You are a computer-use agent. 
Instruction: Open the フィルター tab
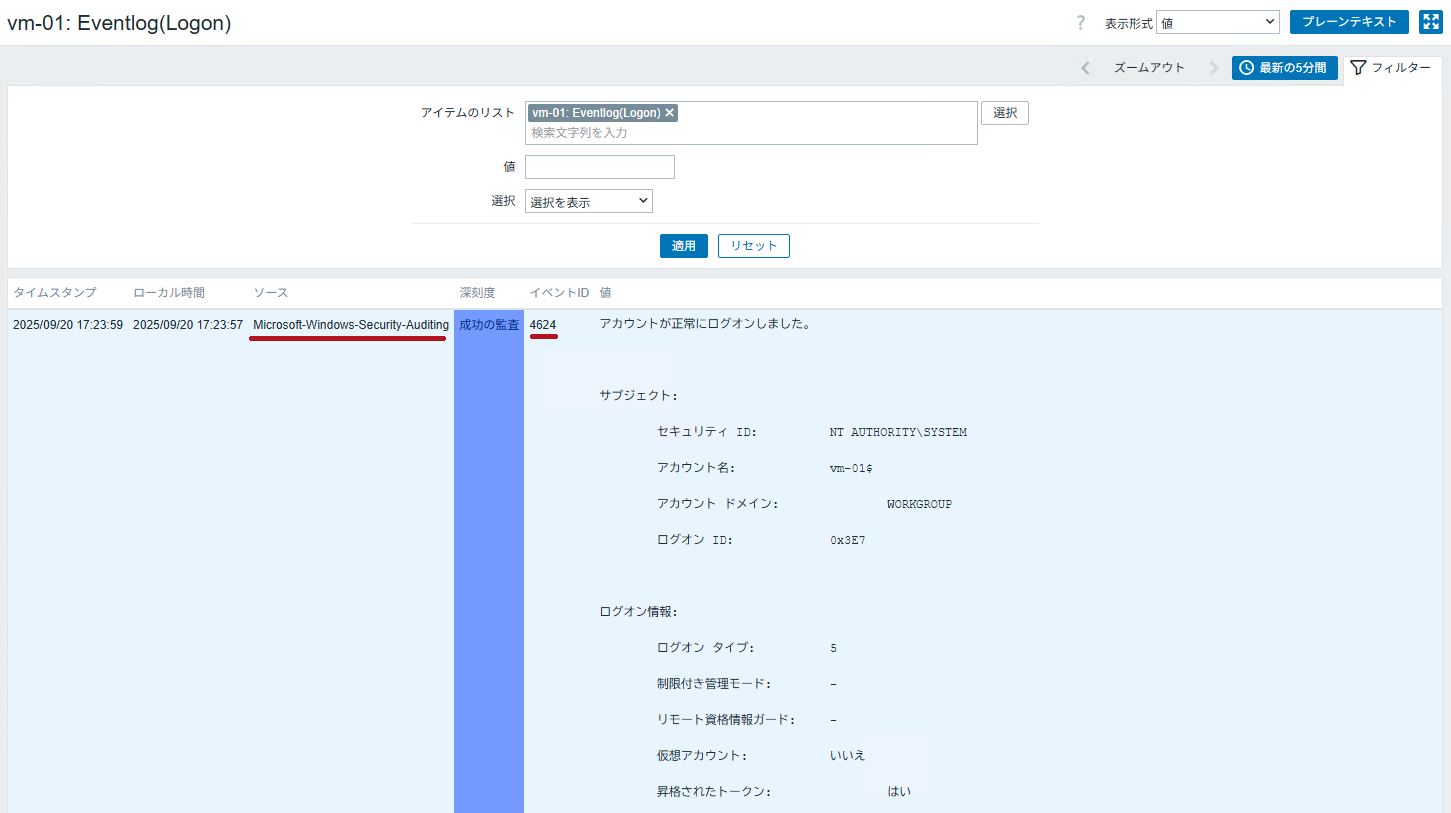(1390, 68)
